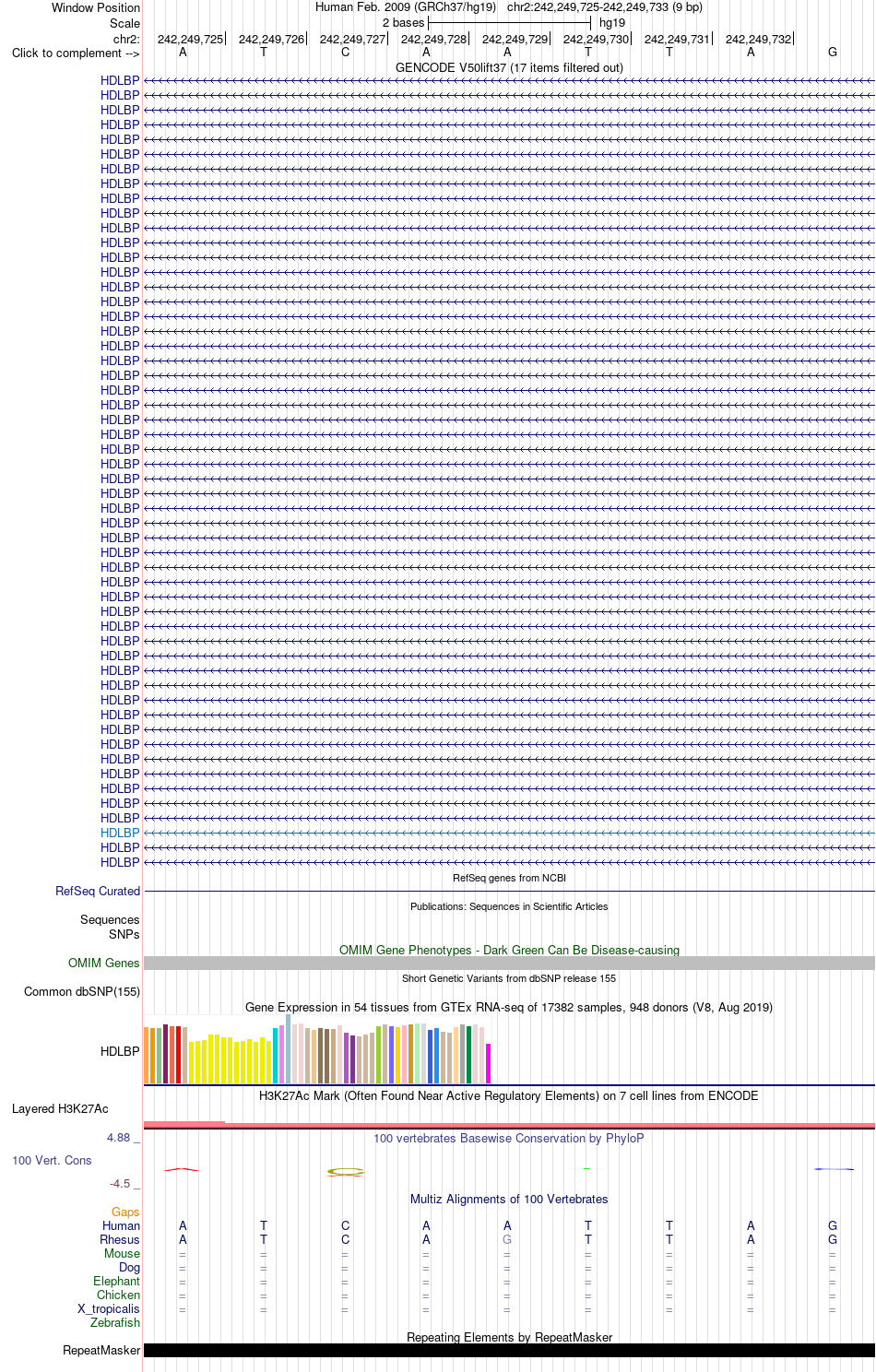876x1372 pixels.
Task: Click the HDLBP label beside the GTEx chart
Action: click(x=120, y=1051)
